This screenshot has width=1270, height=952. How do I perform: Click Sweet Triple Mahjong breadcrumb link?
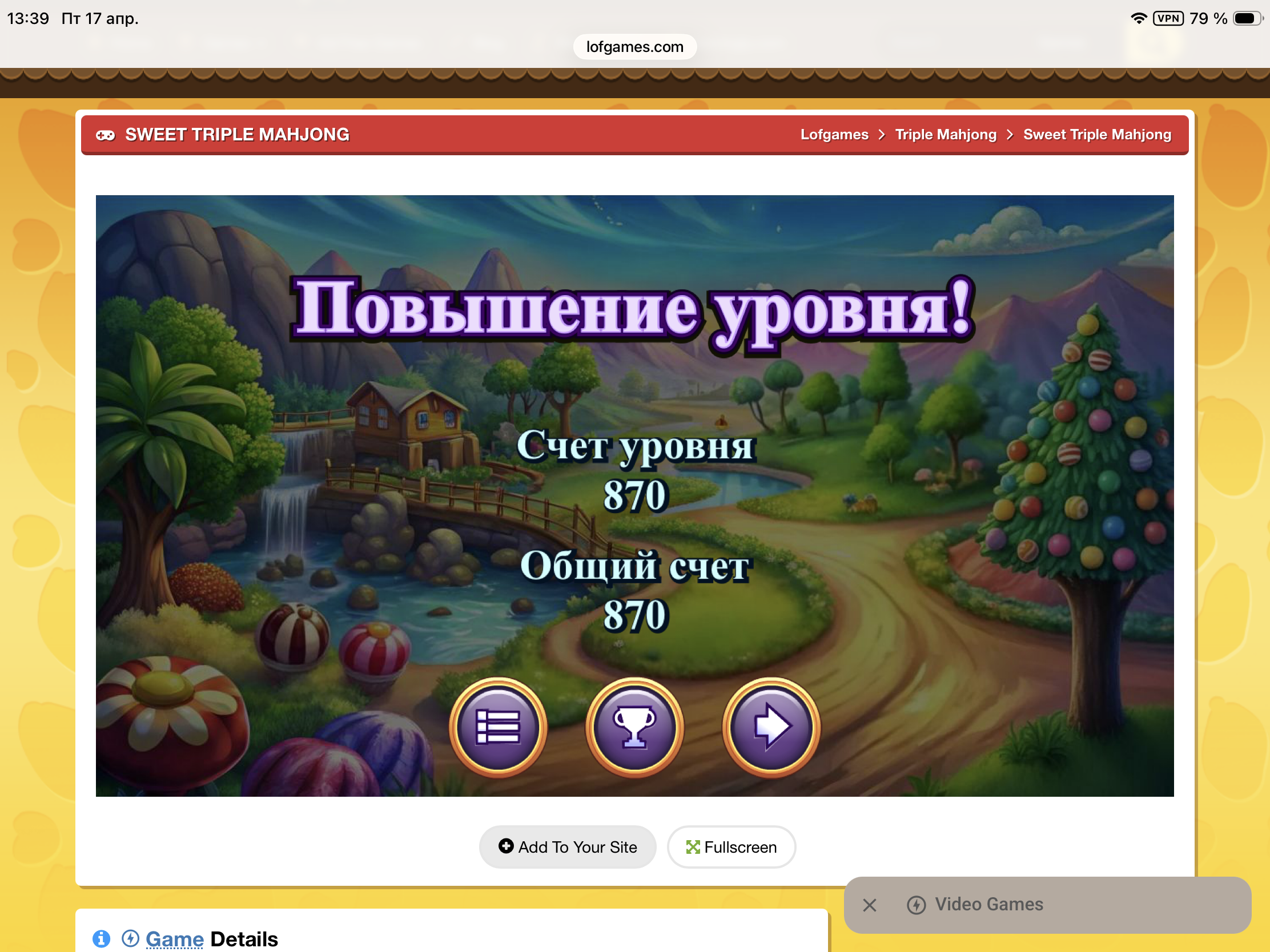tap(1096, 135)
